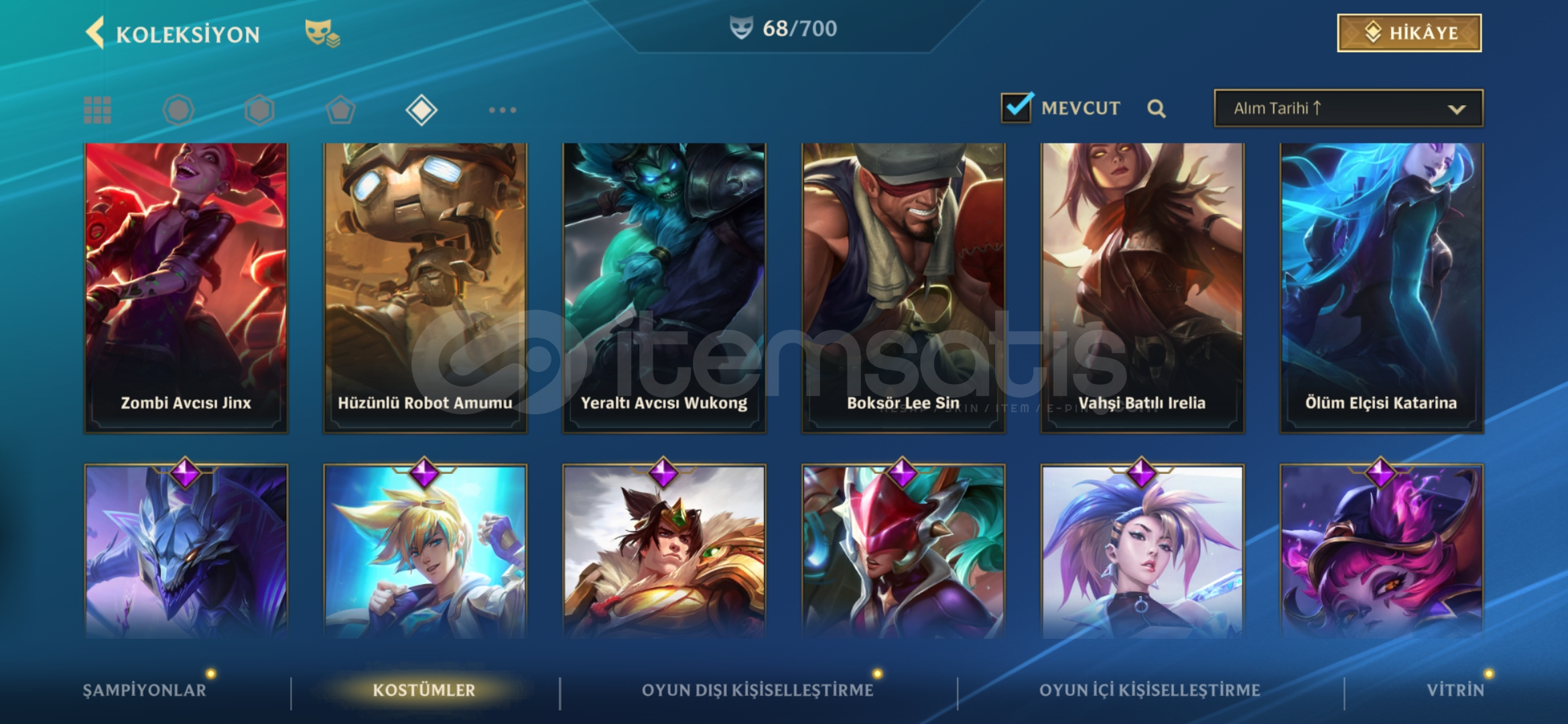The height and width of the screenshot is (724, 1568).
Task: Select the diamond rarity filter icon
Action: pyautogui.click(x=421, y=110)
